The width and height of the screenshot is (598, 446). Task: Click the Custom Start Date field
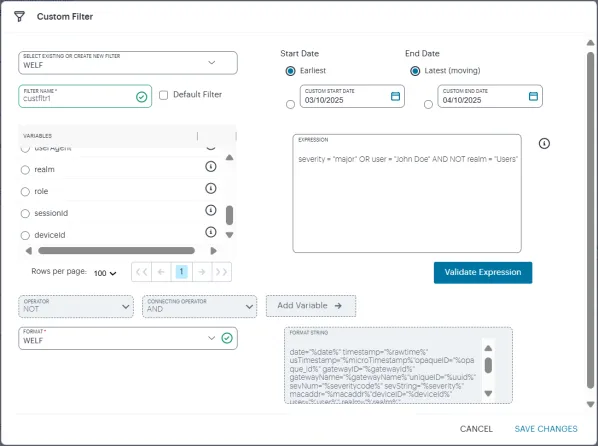(x=352, y=96)
